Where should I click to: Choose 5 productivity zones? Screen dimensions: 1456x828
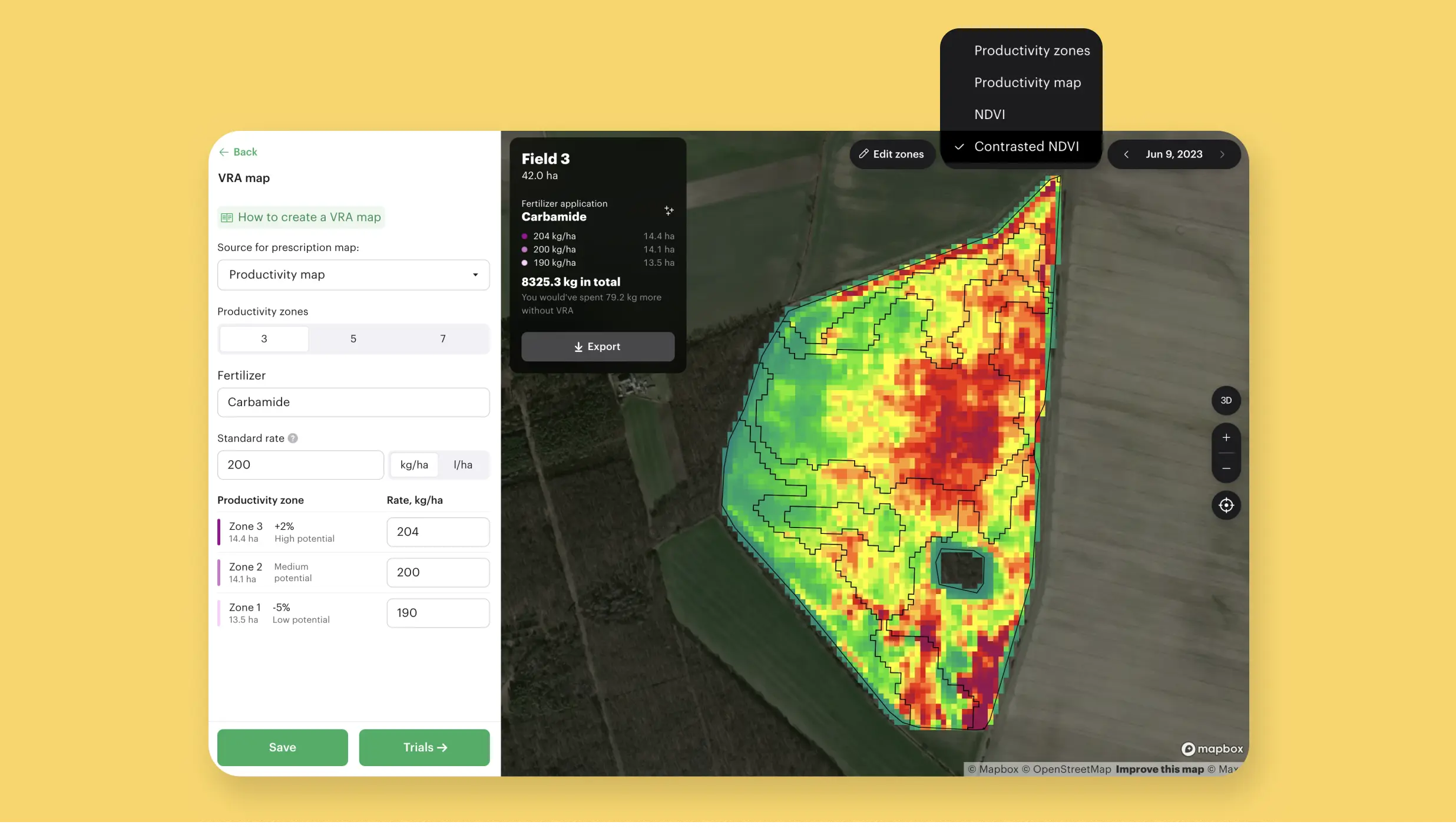(353, 339)
